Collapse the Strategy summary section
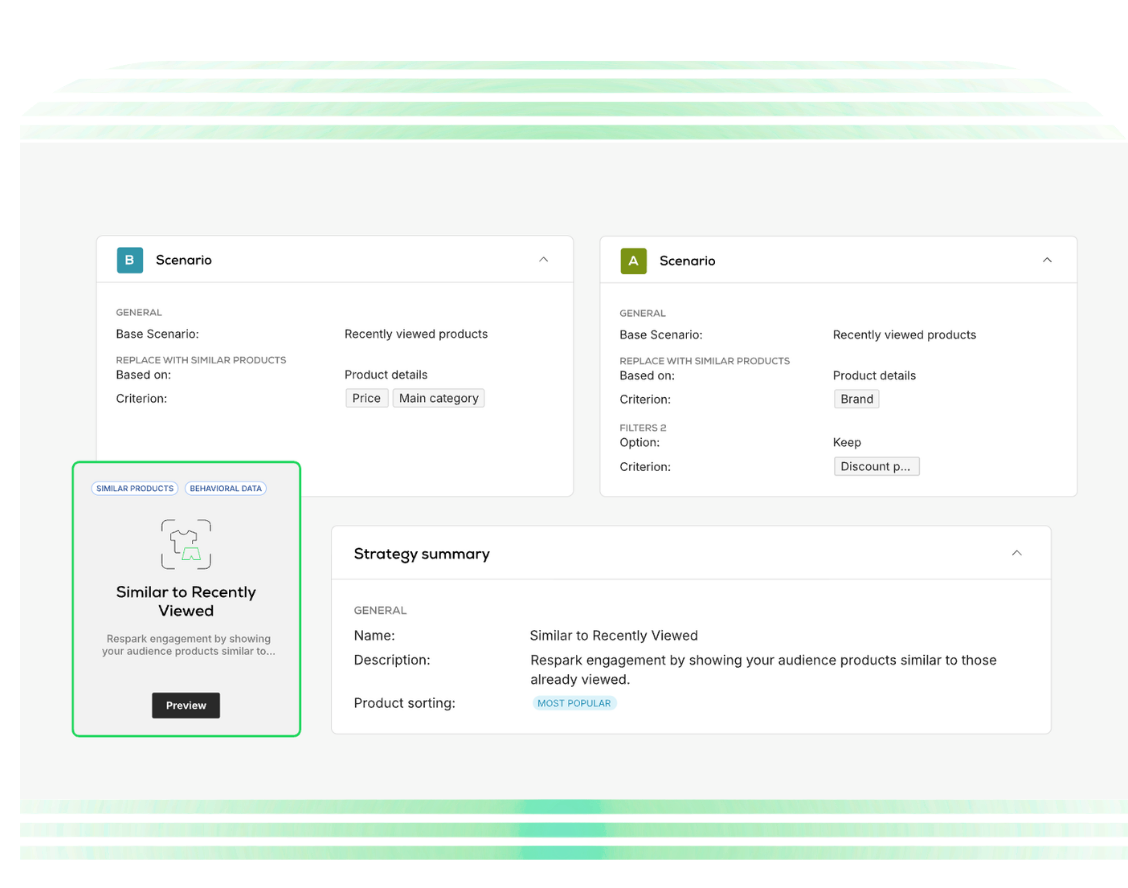The height and width of the screenshot is (888, 1128). 1016,553
